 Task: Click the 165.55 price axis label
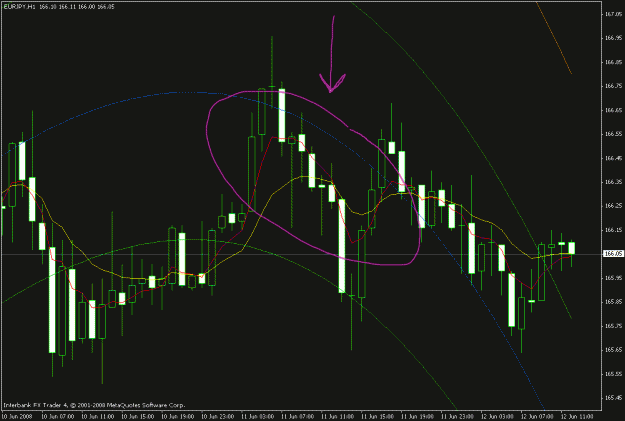tap(613, 374)
